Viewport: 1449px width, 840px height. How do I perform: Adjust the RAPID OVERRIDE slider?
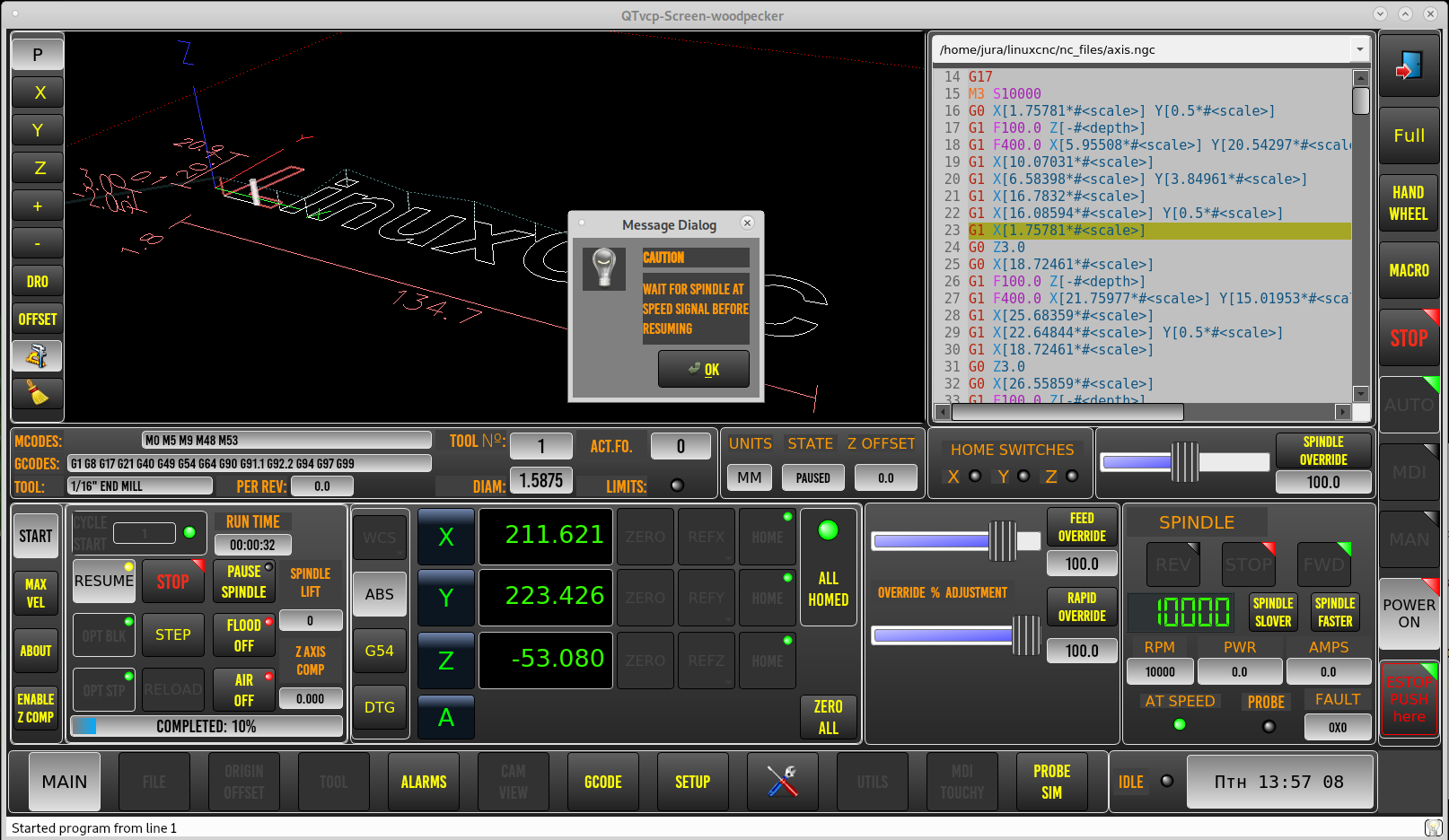click(956, 635)
